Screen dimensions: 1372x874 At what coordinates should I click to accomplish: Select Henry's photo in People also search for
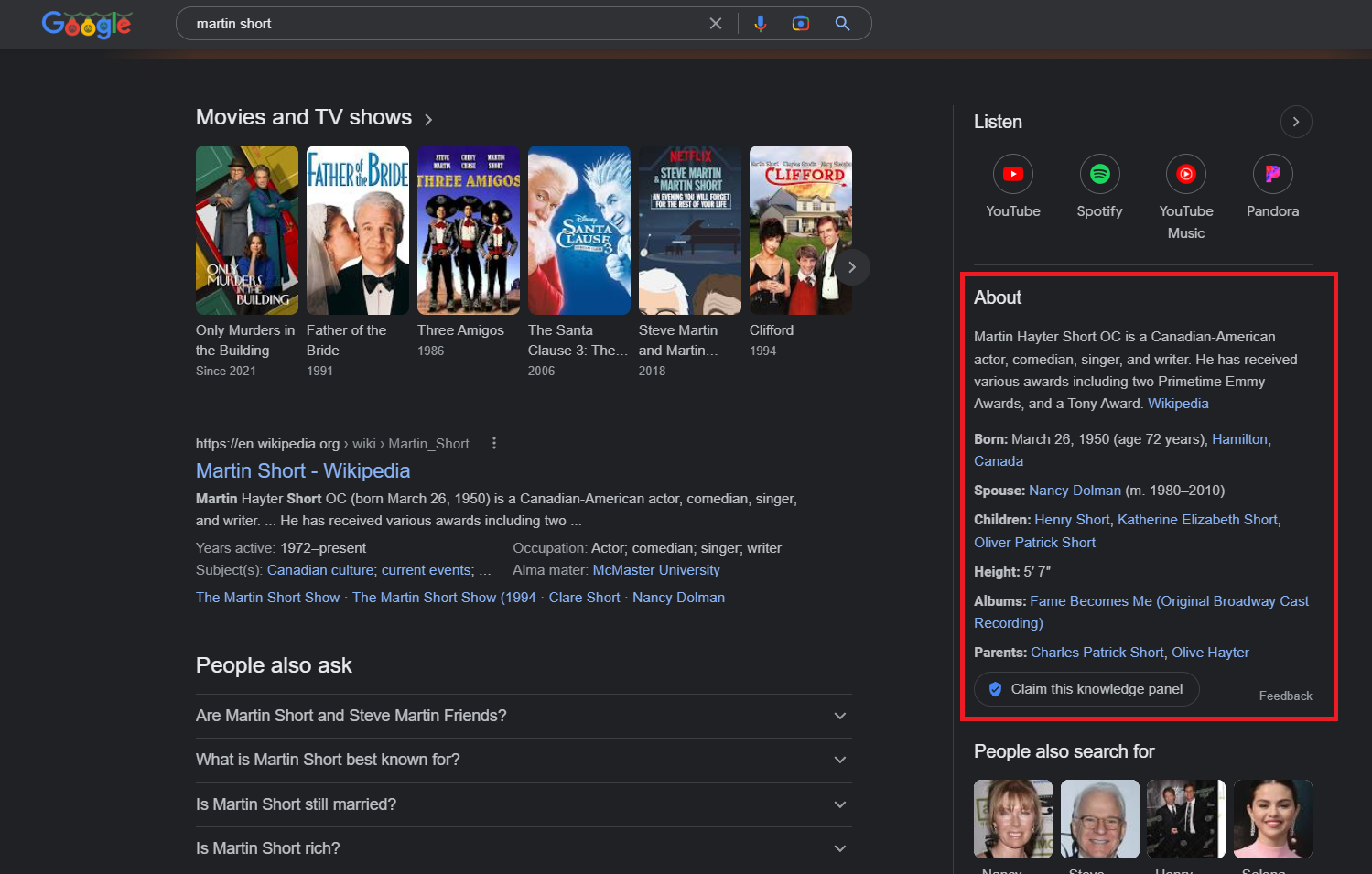point(1186,819)
